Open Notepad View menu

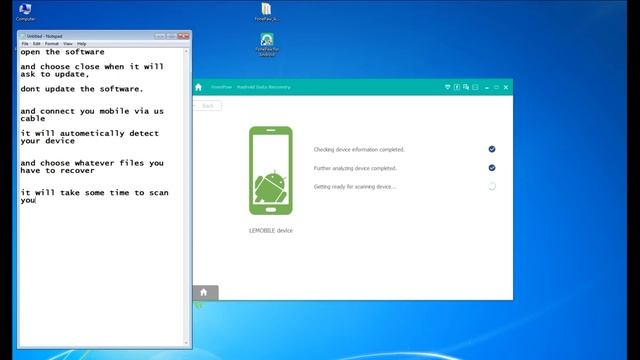(68, 44)
